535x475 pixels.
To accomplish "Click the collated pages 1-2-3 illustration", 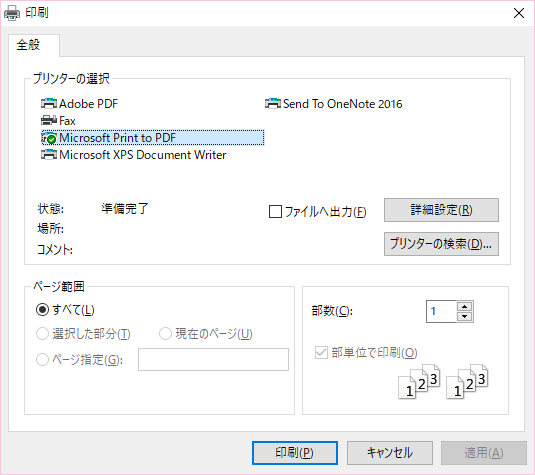I will click(443, 381).
